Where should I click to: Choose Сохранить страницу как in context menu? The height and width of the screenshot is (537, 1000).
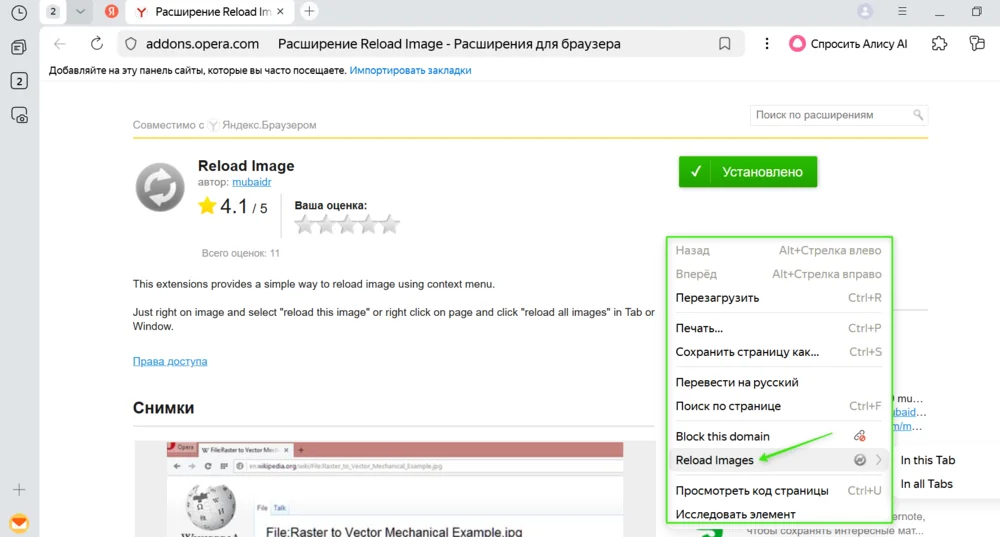click(x=778, y=352)
